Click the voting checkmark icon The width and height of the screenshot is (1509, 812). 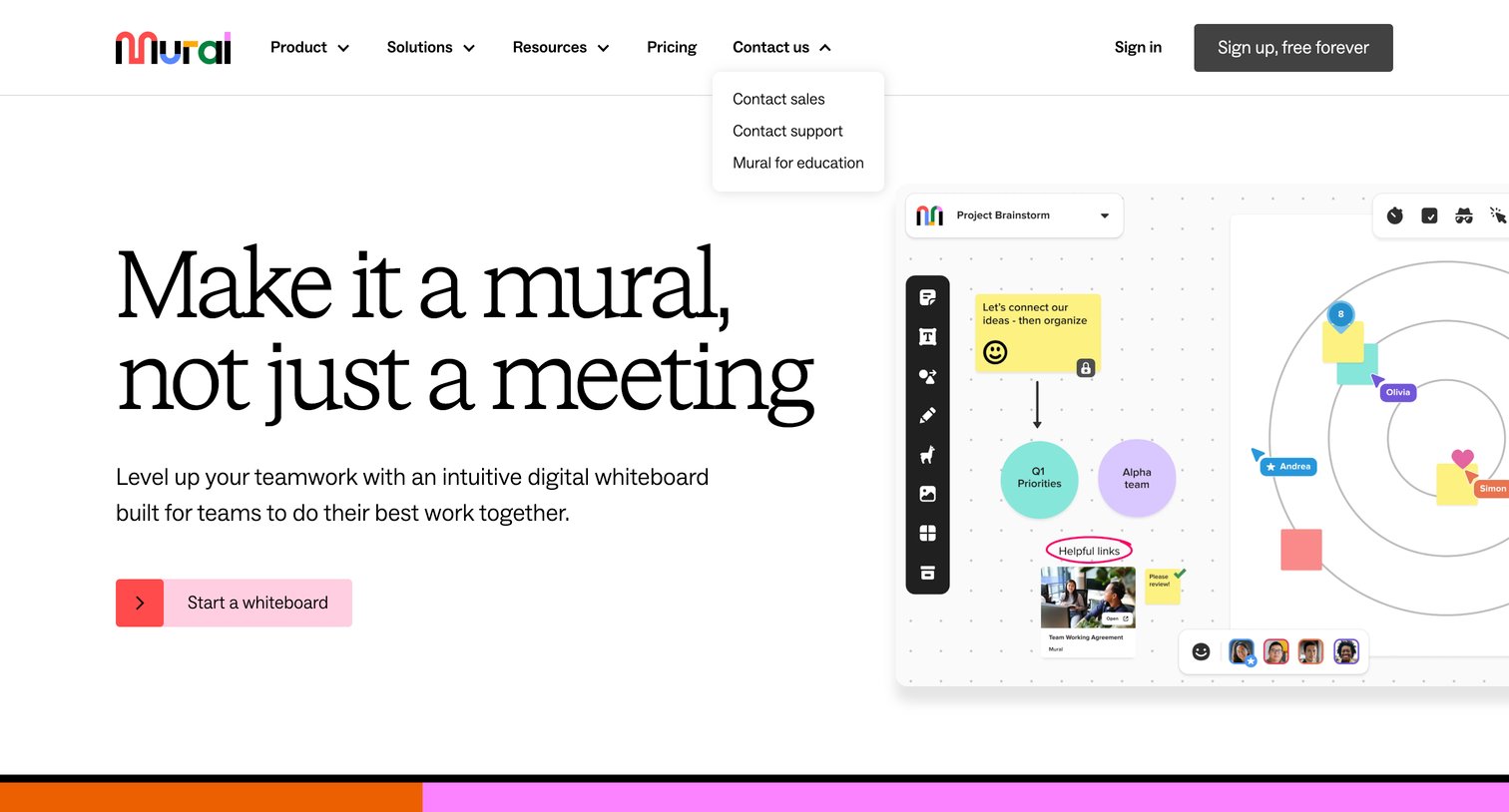pyautogui.click(x=1429, y=215)
